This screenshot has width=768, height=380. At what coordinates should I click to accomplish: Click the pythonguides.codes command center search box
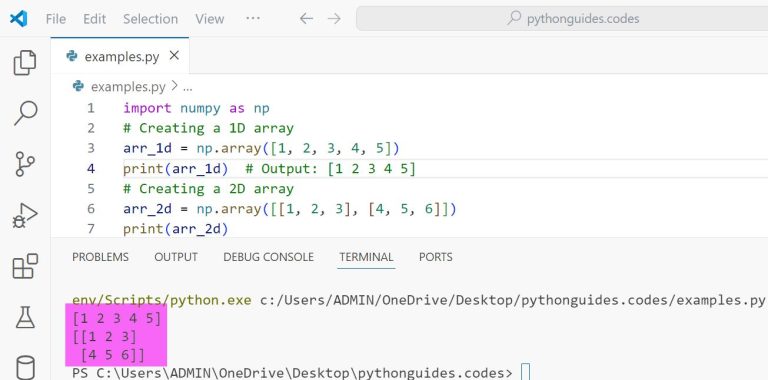(562, 19)
